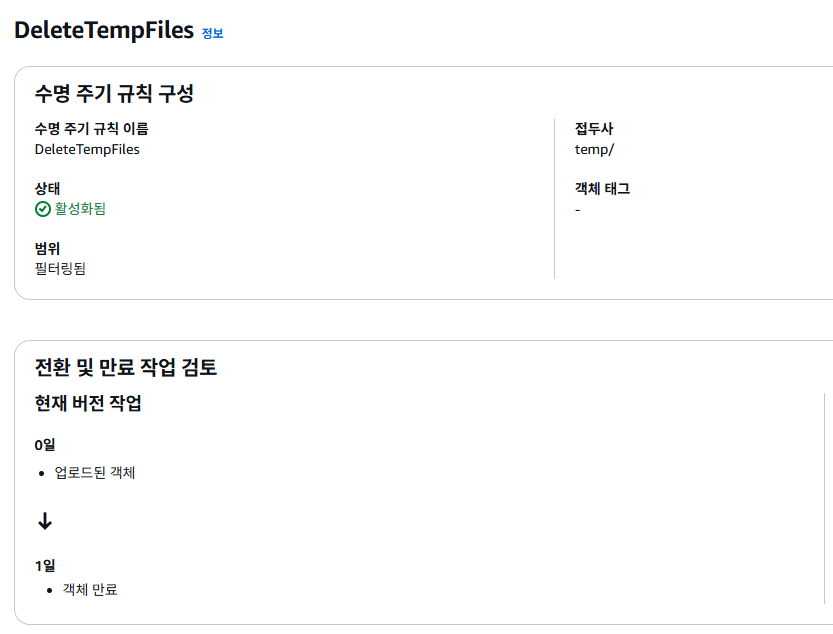Click the 객체 태그 label
This screenshot has height=634, width=833.
pyautogui.click(x=602, y=188)
